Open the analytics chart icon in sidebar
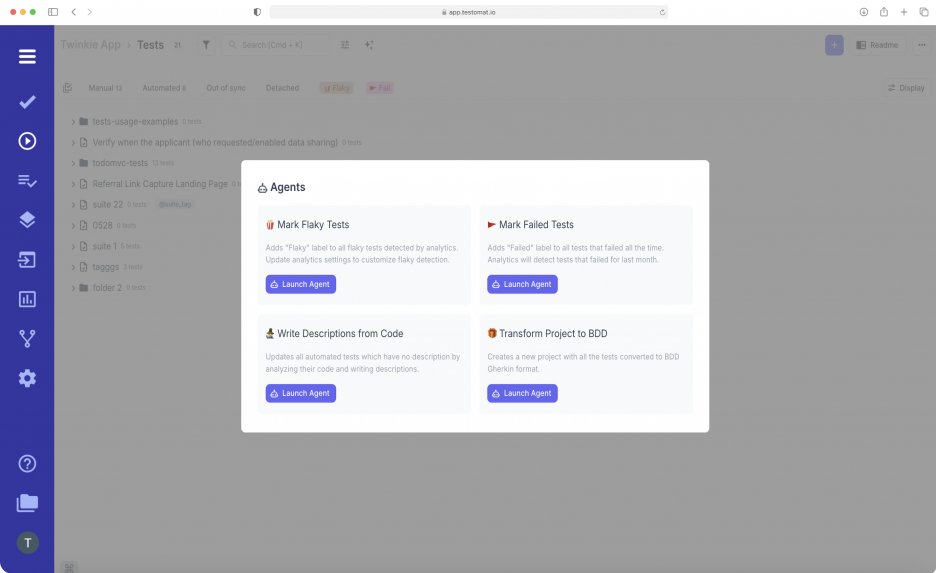The height and width of the screenshot is (573, 936). coord(27,299)
